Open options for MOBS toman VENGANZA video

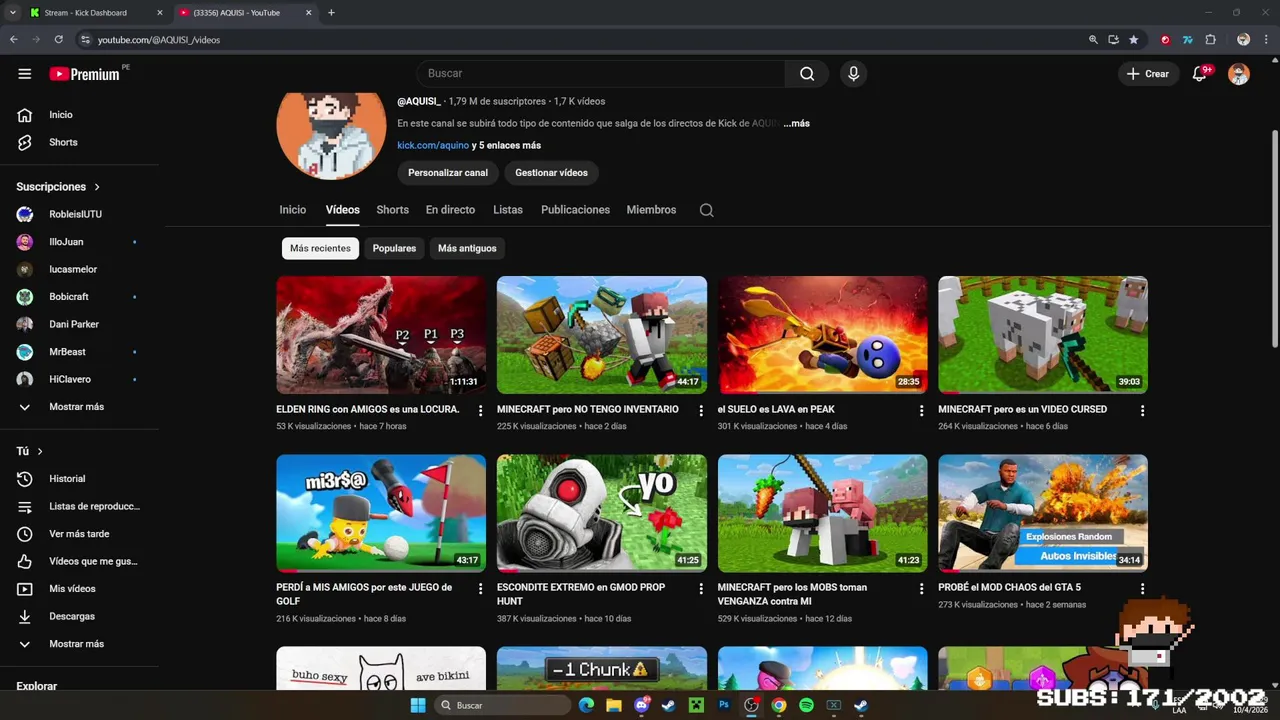[x=922, y=589]
